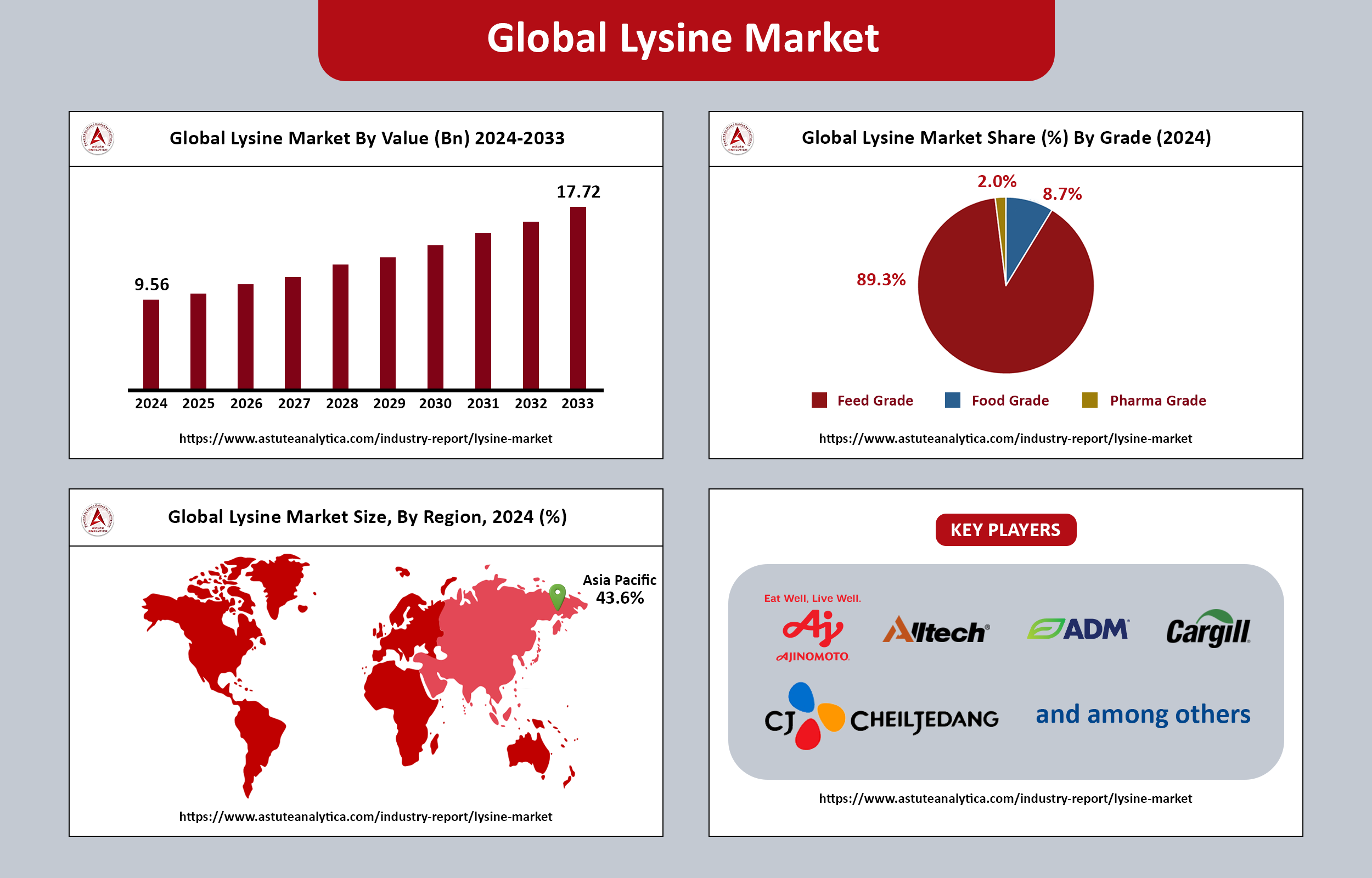Click the Feed Grade legend color swatch

point(819,400)
